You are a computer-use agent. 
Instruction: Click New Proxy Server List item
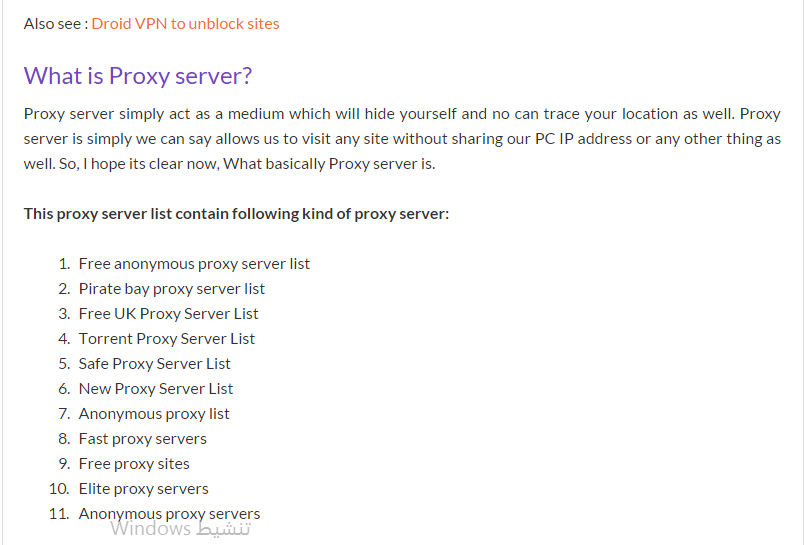(156, 389)
